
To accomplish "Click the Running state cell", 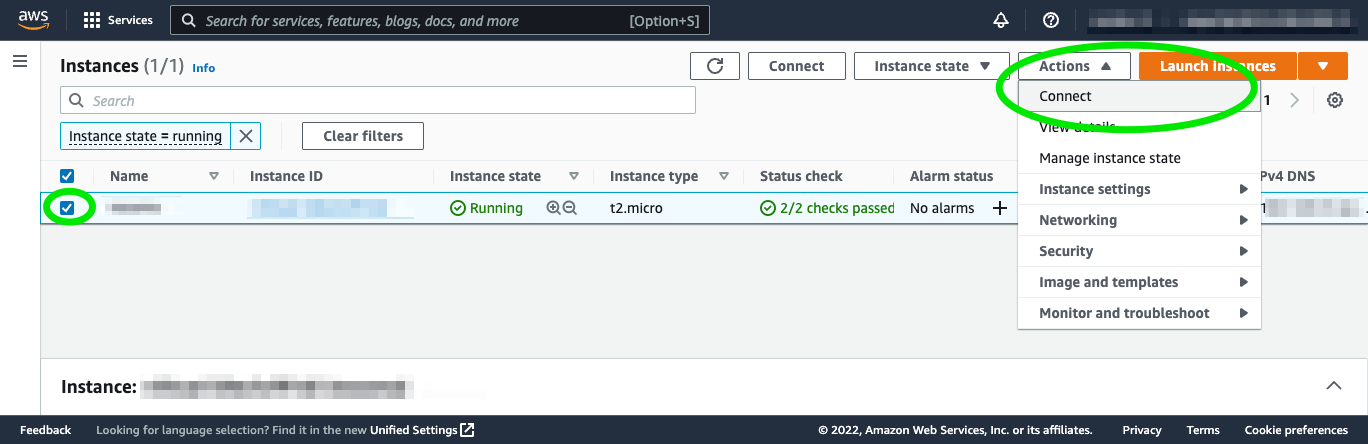I will 486,208.
